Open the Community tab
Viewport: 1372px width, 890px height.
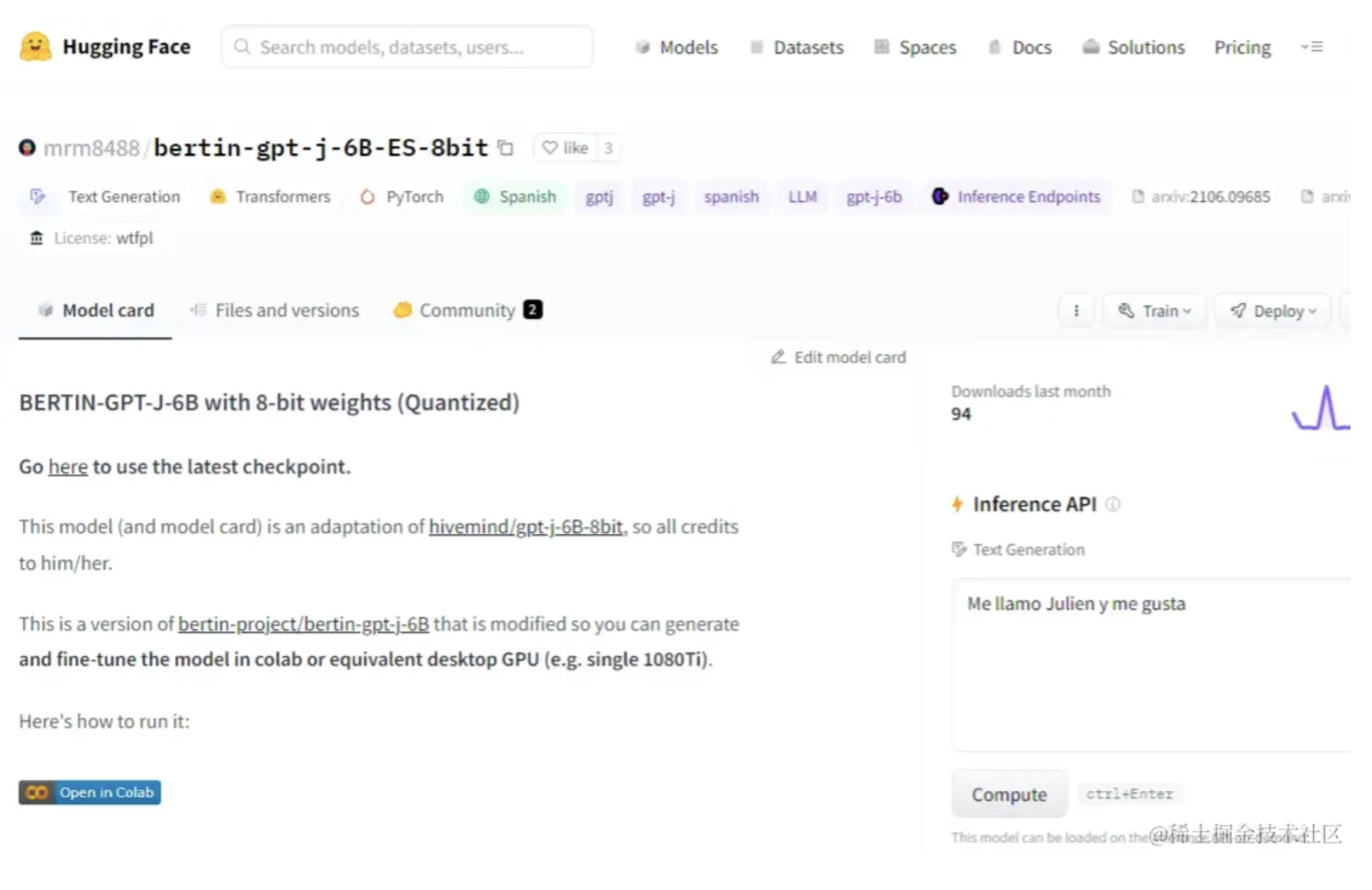(x=467, y=311)
